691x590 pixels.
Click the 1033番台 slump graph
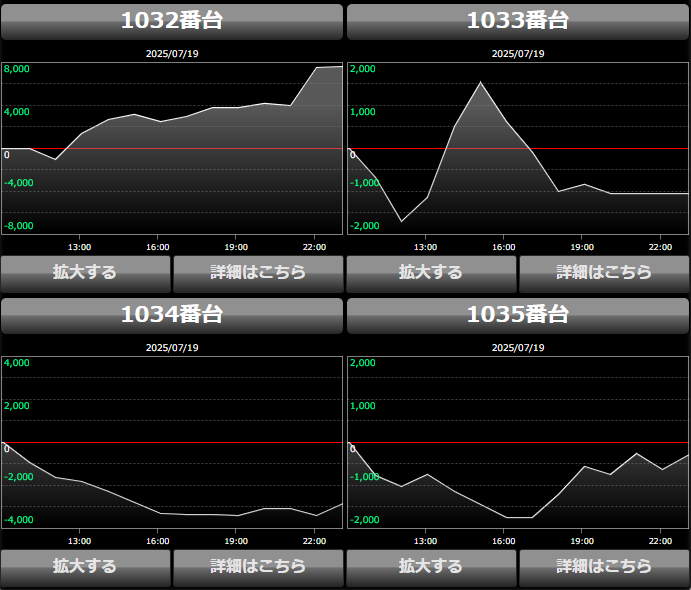point(518,148)
